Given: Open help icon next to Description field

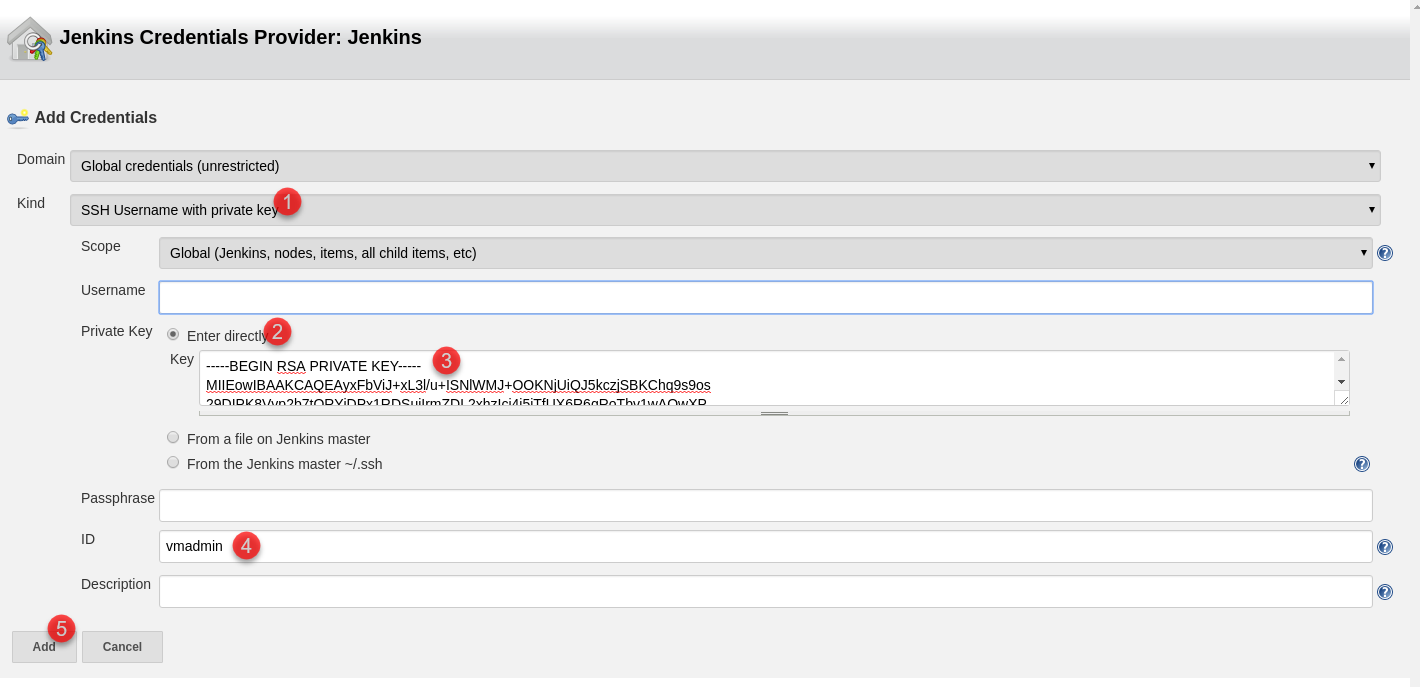Looking at the screenshot, I should 1385,592.
